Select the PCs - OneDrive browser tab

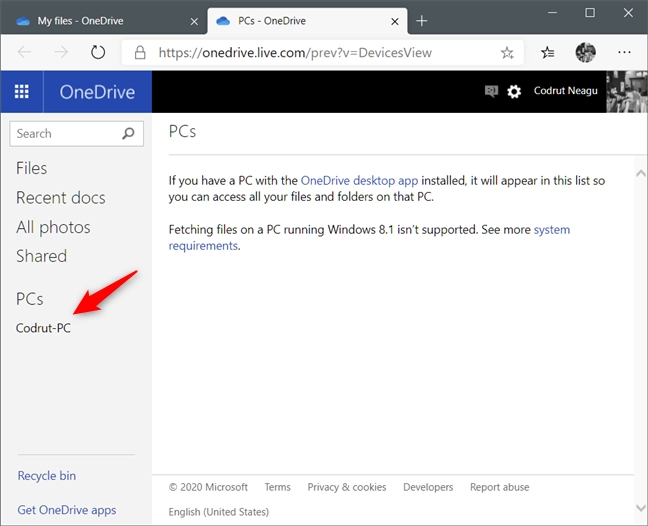pyautogui.click(x=307, y=21)
